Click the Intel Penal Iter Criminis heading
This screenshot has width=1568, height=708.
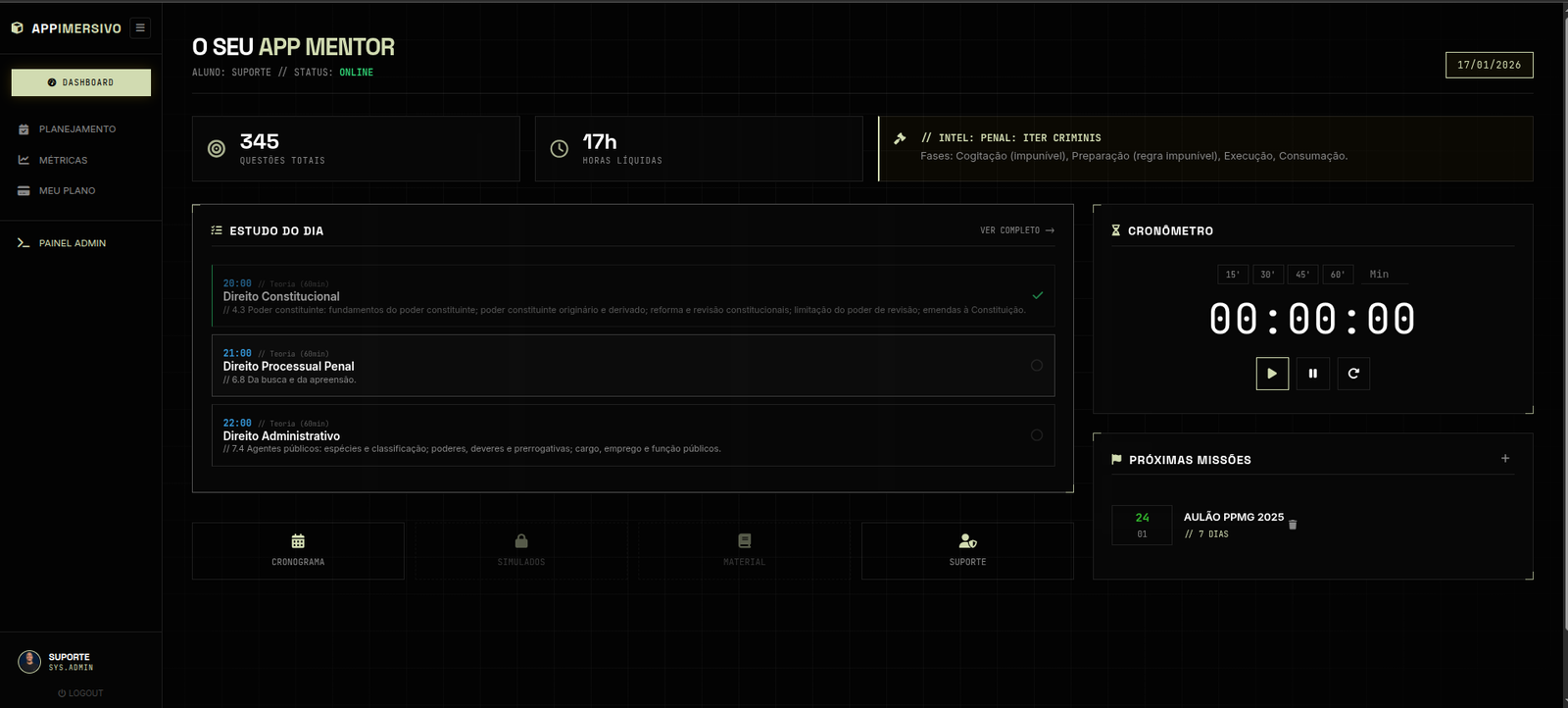[1010, 138]
